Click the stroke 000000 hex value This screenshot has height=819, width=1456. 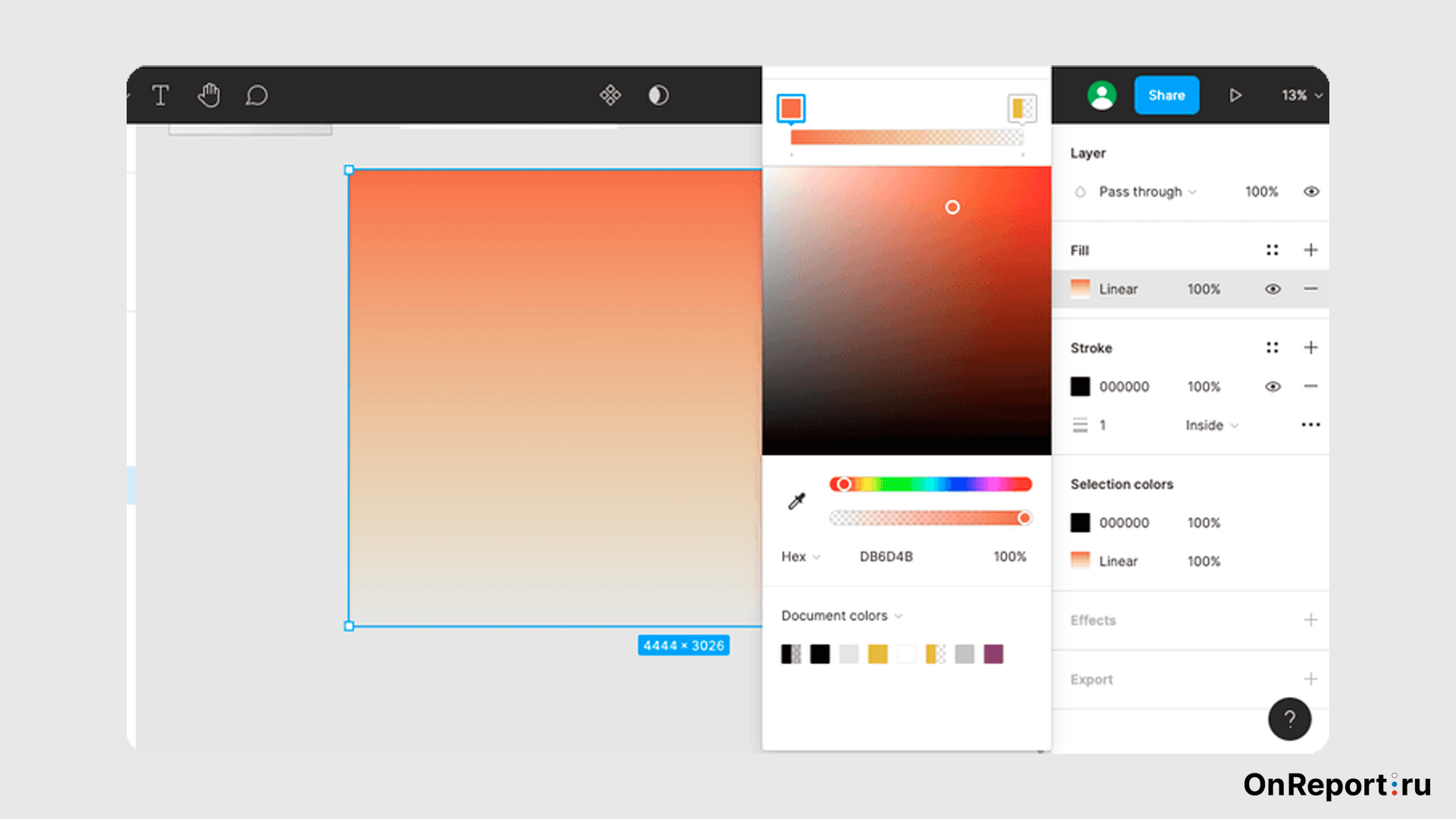click(1124, 387)
